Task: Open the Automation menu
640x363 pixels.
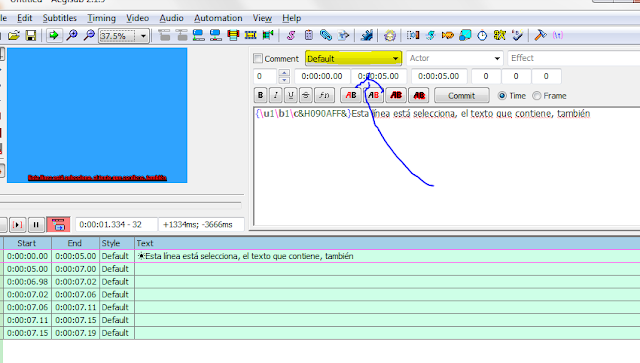Action: coord(218,18)
